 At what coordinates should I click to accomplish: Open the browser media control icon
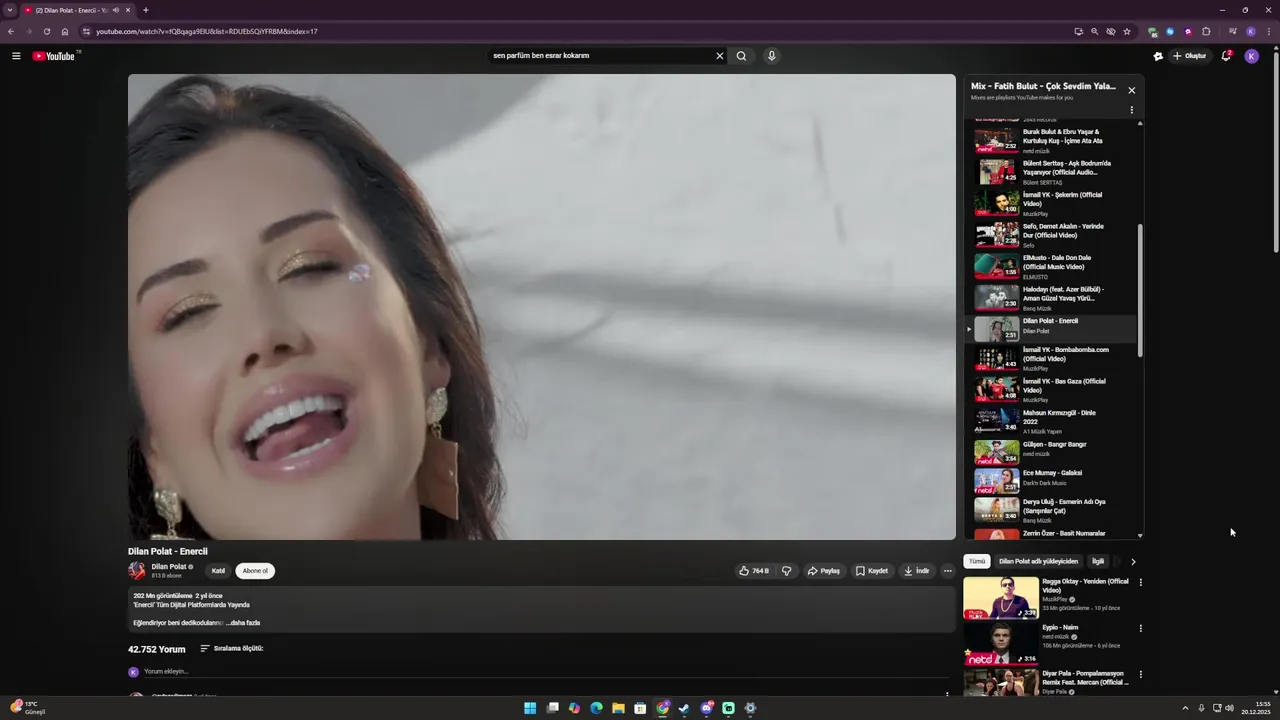(x=1232, y=31)
